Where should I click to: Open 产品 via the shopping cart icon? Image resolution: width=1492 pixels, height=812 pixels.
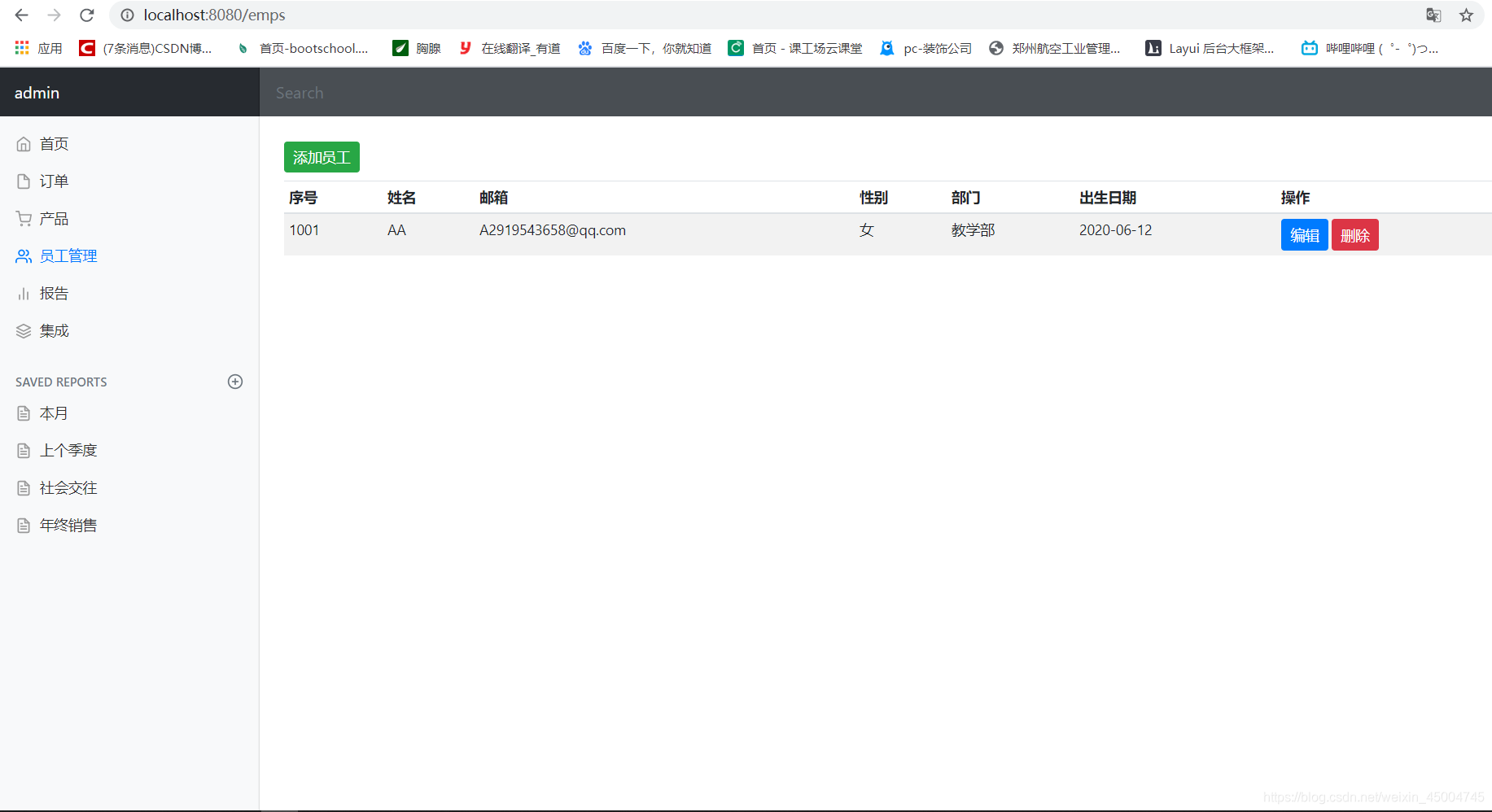point(23,218)
